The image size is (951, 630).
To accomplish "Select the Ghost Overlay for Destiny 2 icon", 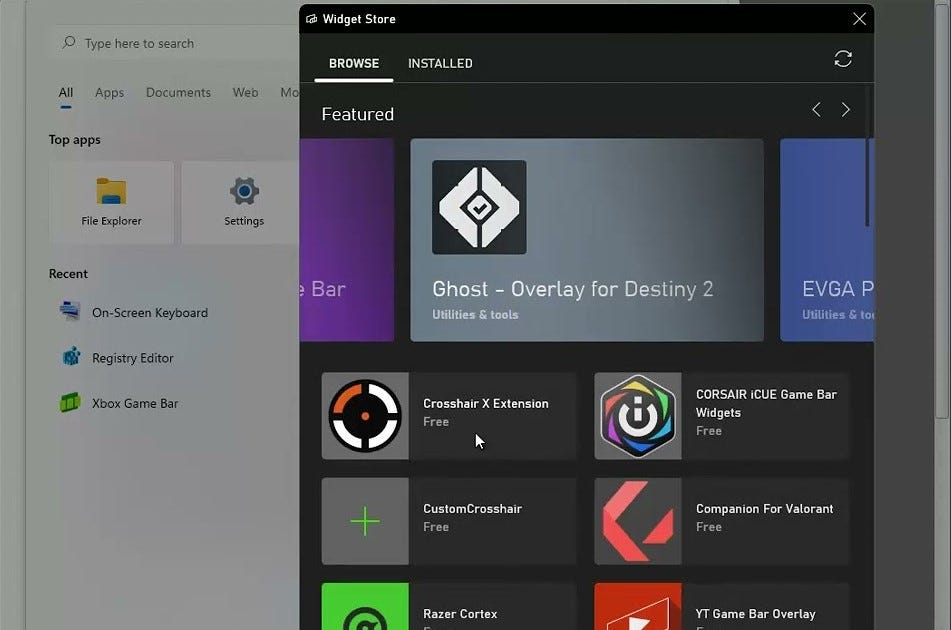I will pyautogui.click(x=479, y=207).
